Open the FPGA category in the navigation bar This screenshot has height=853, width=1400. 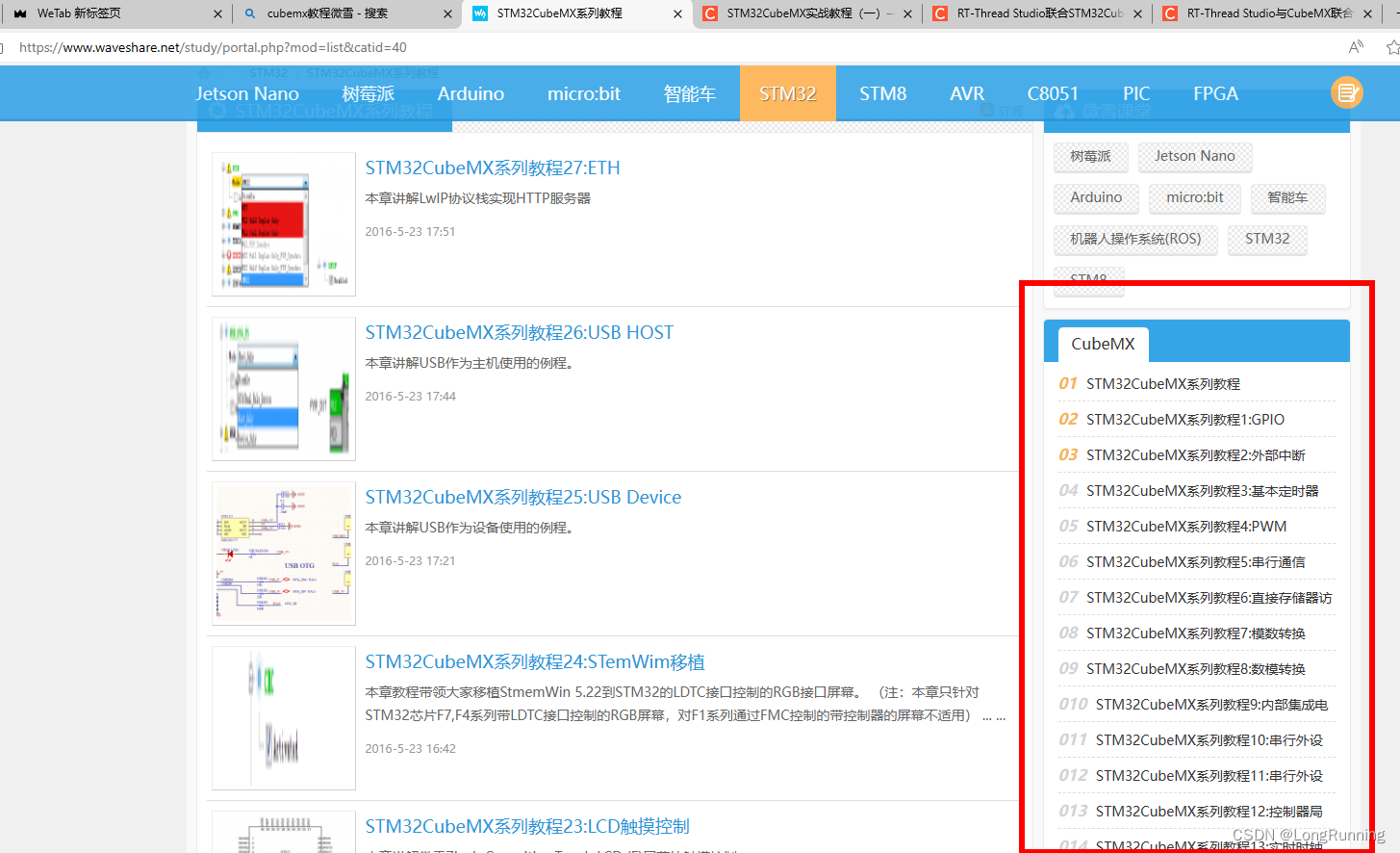click(x=1215, y=92)
